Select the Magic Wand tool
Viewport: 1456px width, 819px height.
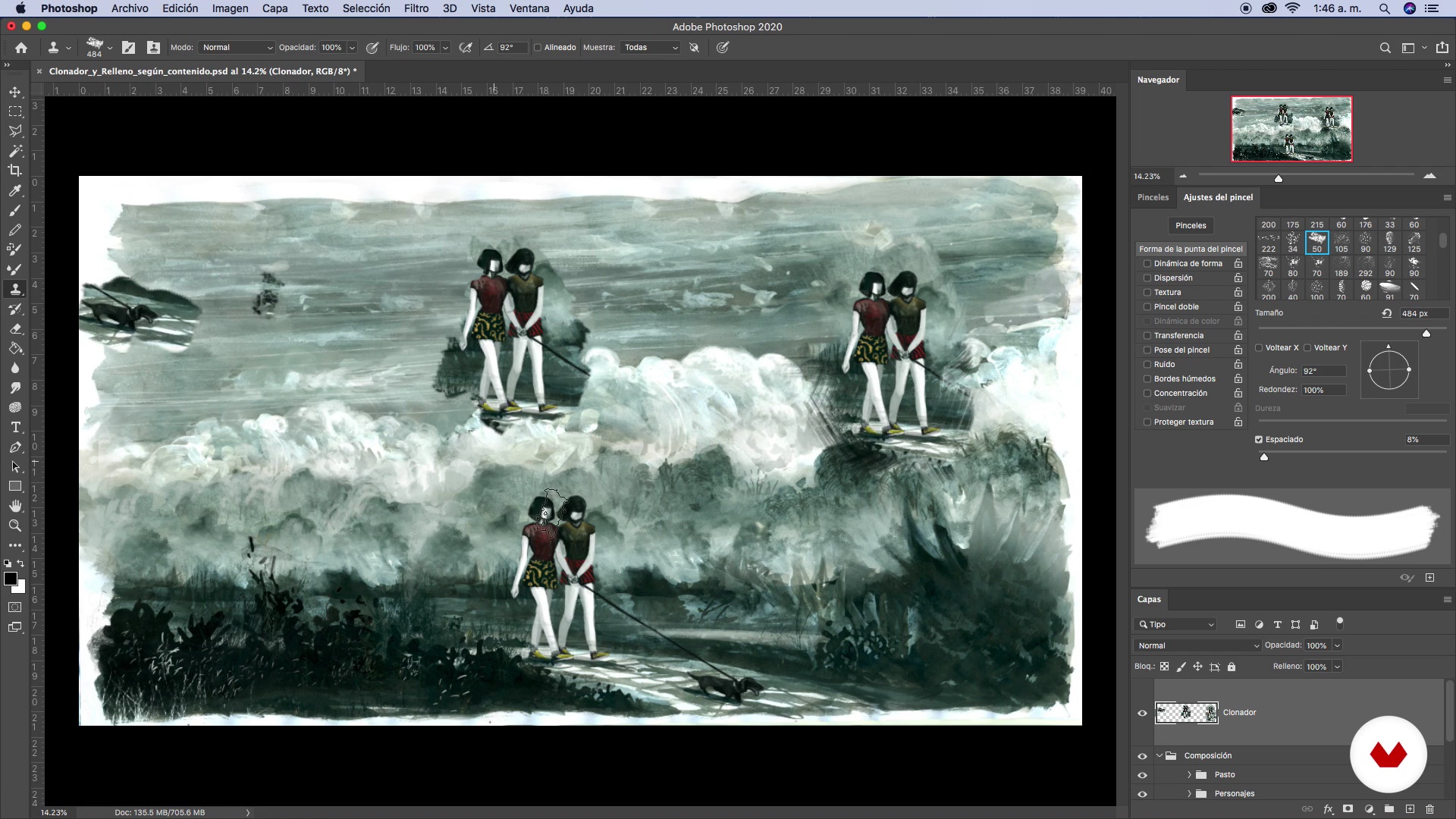15,151
